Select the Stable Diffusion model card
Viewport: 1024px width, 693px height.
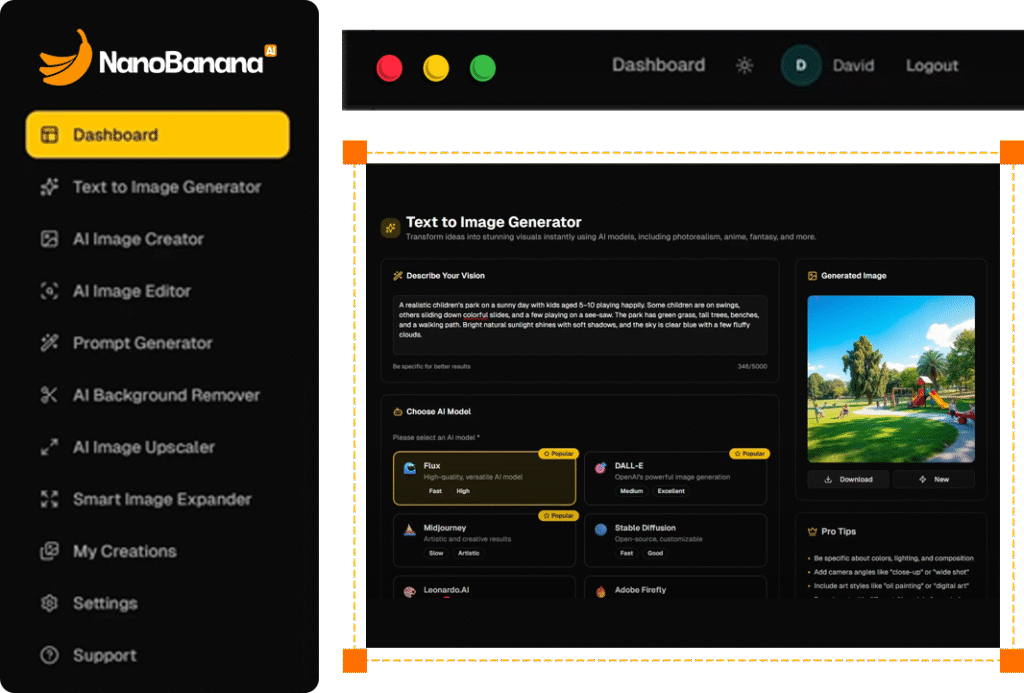(x=675, y=540)
